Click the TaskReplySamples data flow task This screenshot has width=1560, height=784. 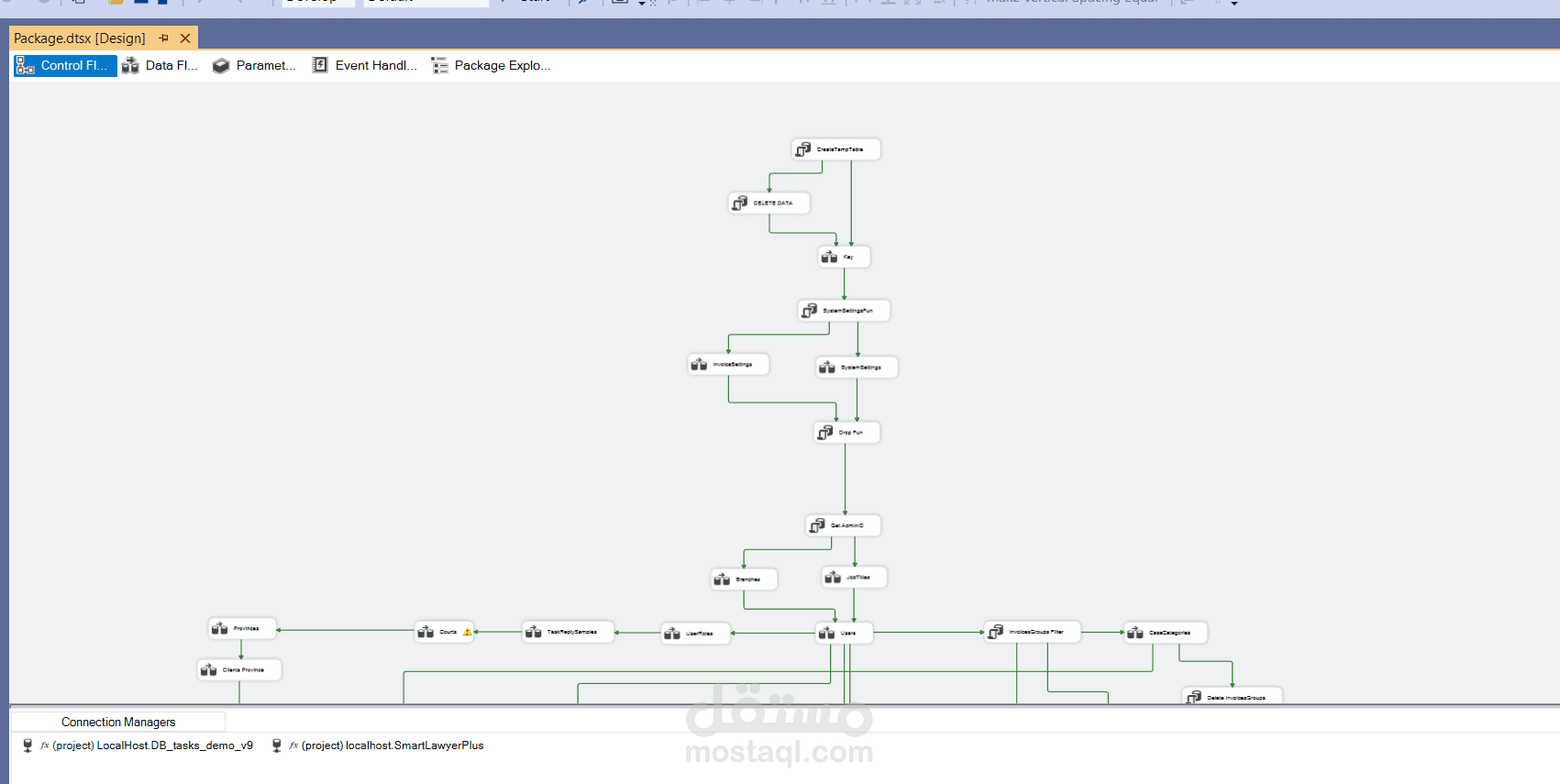[568, 632]
